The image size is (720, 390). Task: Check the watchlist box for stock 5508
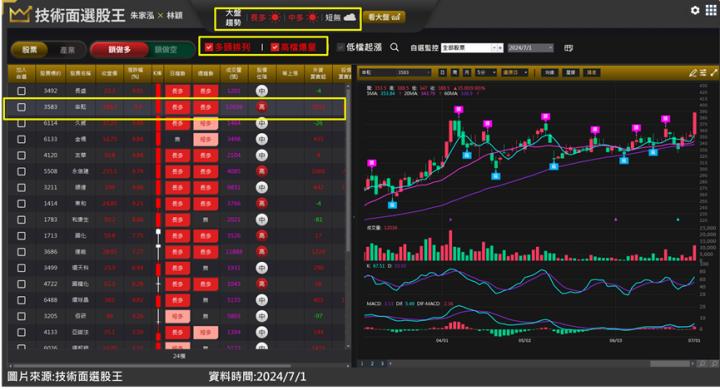21,171
